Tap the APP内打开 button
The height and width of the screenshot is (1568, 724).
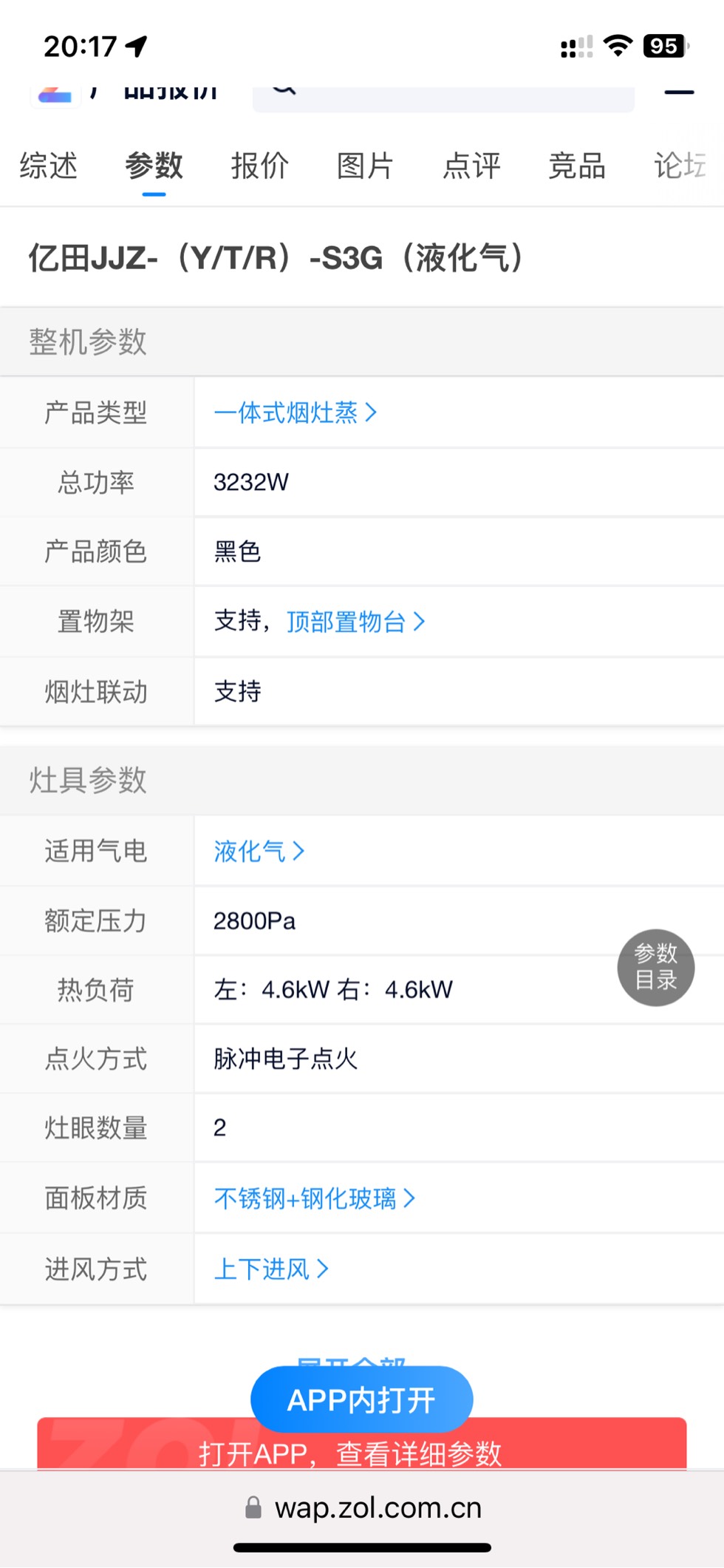click(x=362, y=1399)
